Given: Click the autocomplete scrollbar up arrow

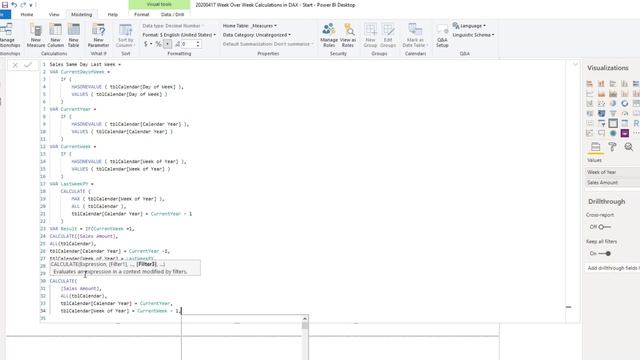Looking at the screenshot, I should [x=305, y=318].
